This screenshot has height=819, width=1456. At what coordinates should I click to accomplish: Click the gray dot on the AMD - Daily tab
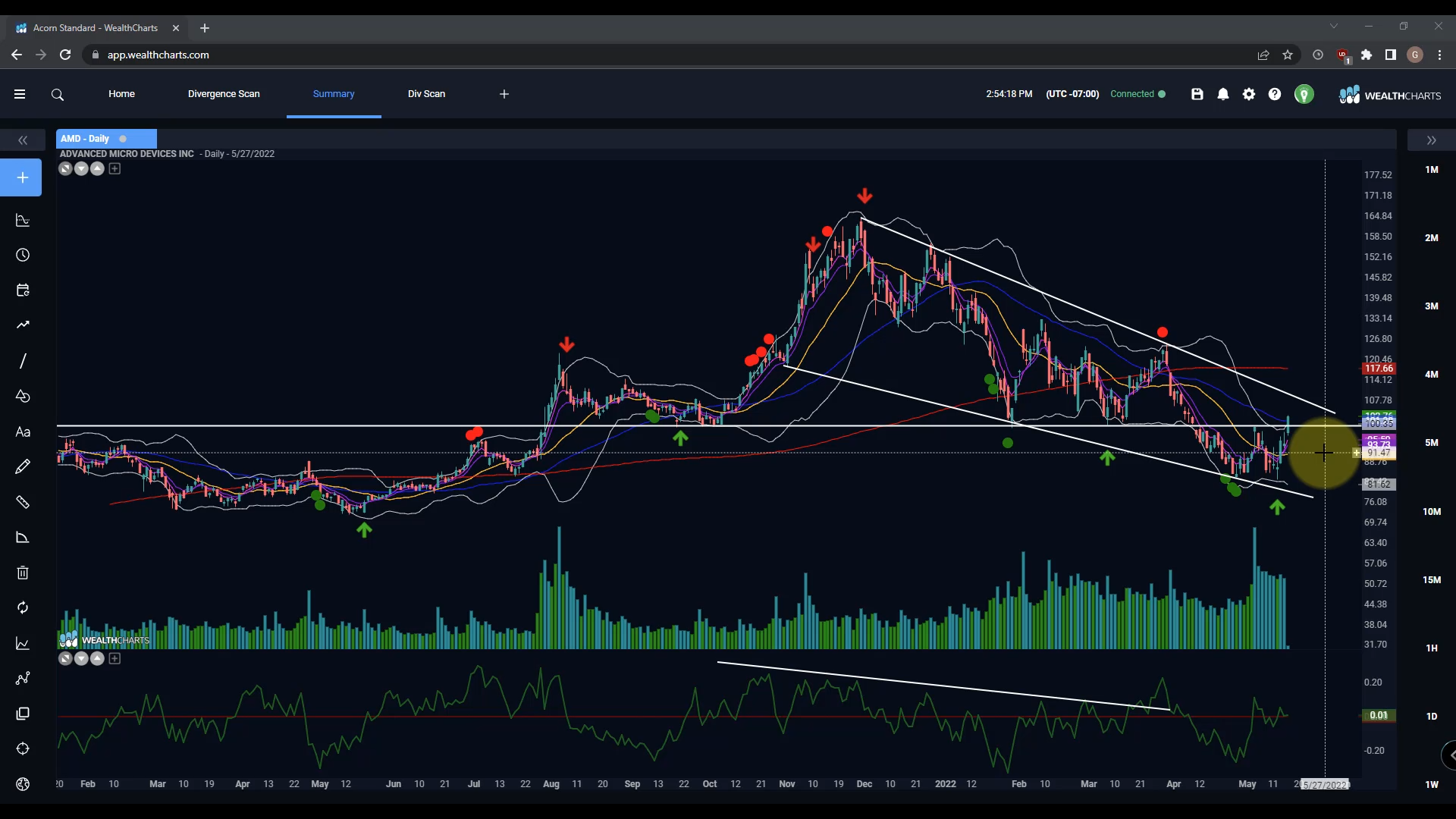coord(123,139)
